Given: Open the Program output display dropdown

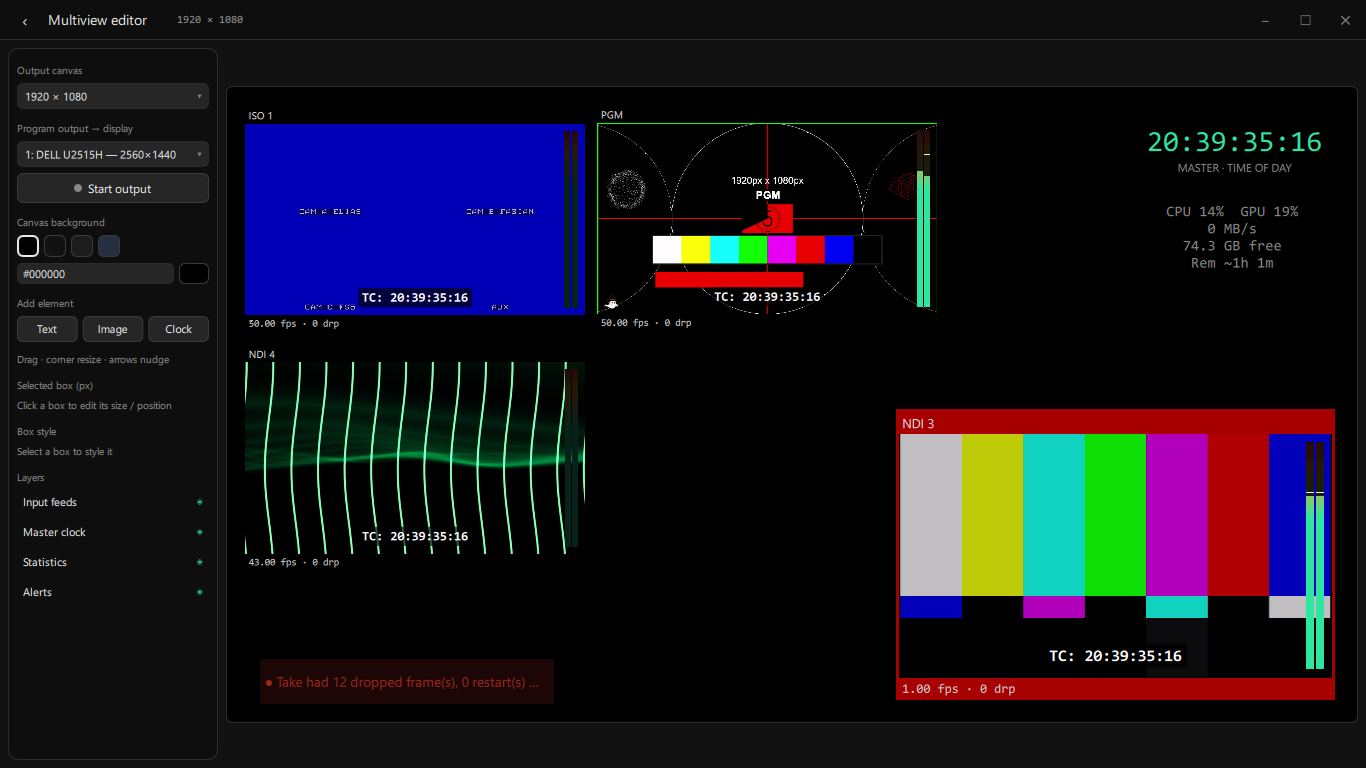Looking at the screenshot, I should point(113,154).
